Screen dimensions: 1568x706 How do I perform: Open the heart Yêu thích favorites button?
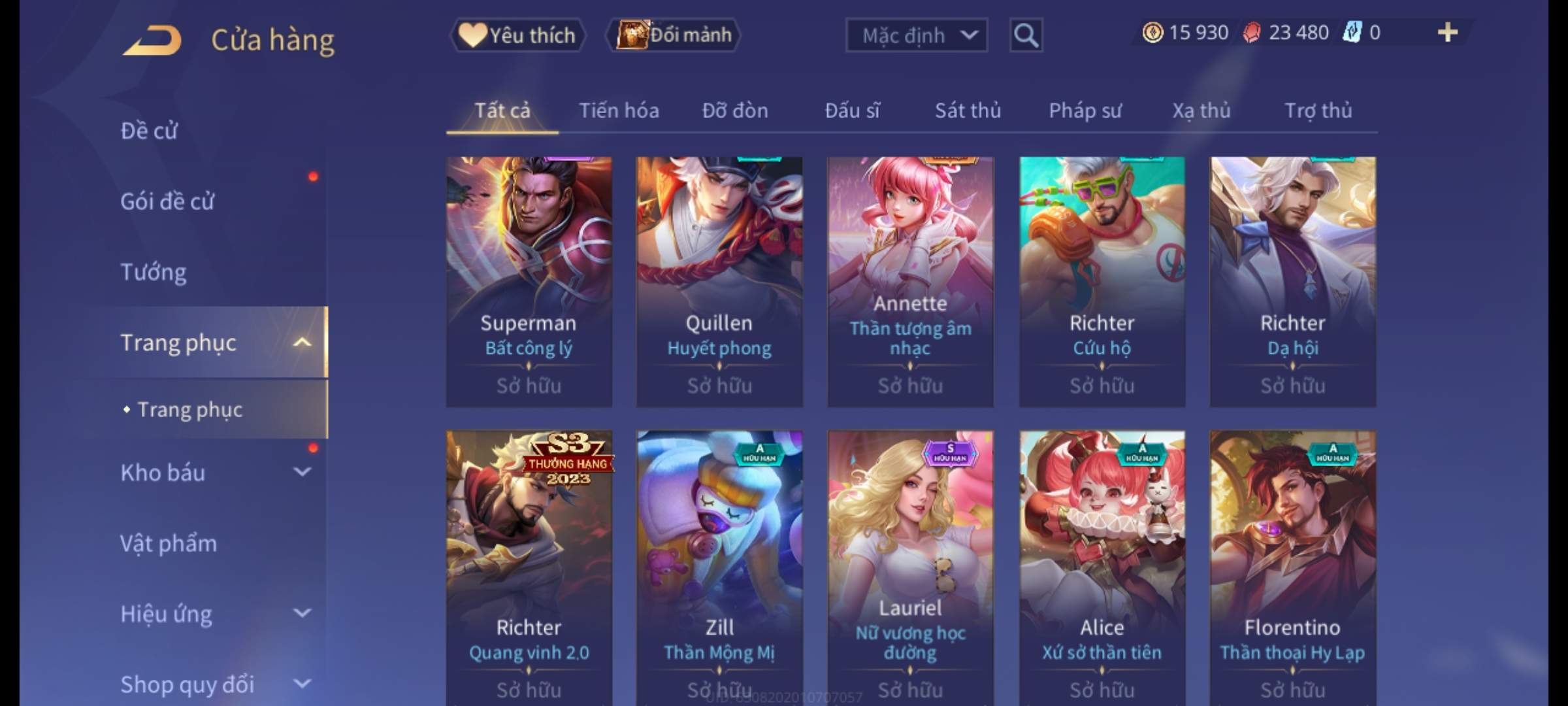[x=517, y=35]
